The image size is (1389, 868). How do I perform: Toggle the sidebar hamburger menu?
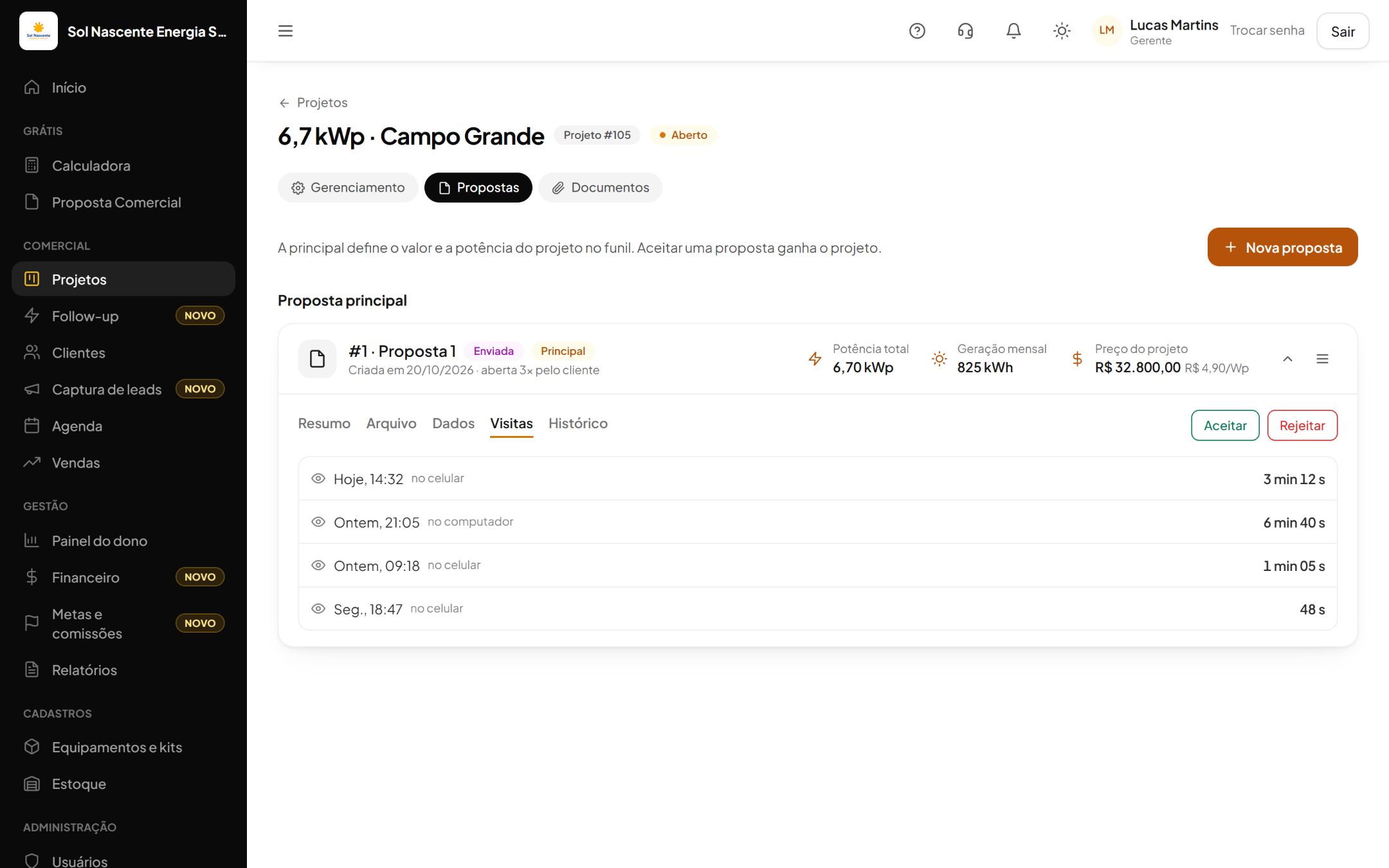286,31
